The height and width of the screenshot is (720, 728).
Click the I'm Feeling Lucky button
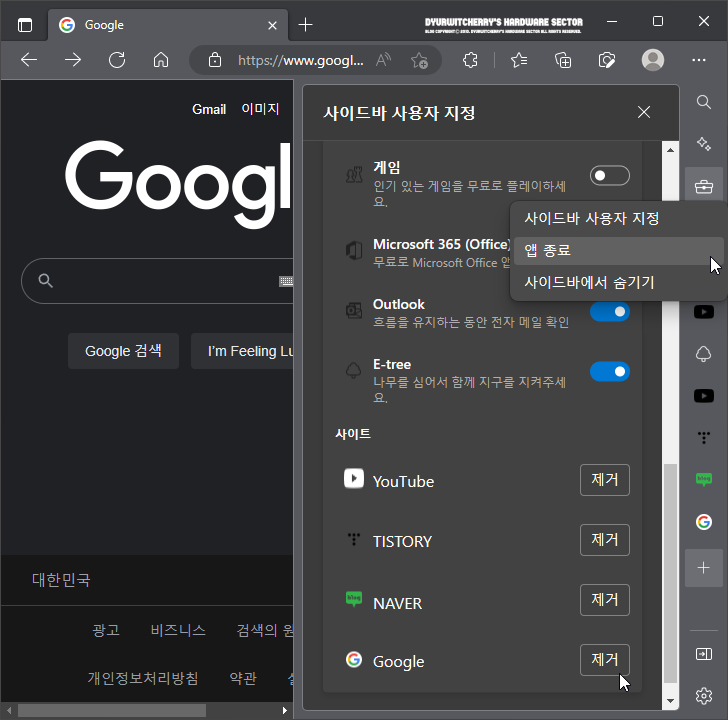click(242, 351)
